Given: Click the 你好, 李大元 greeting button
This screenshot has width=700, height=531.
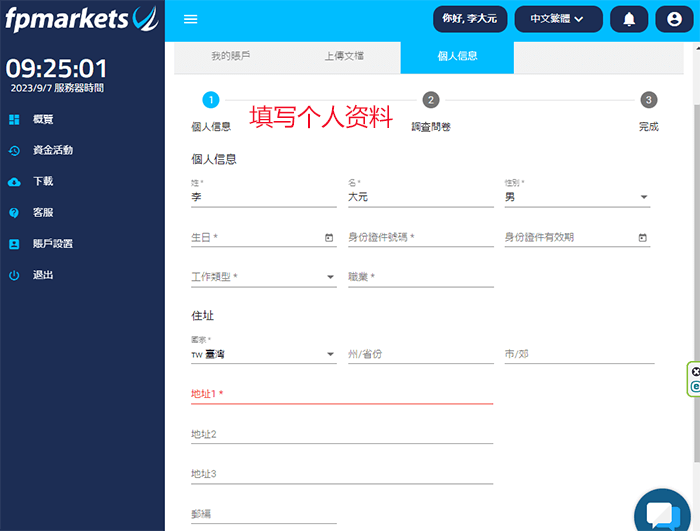Looking at the screenshot, I should pyautogui.click(x=470, y=19).
